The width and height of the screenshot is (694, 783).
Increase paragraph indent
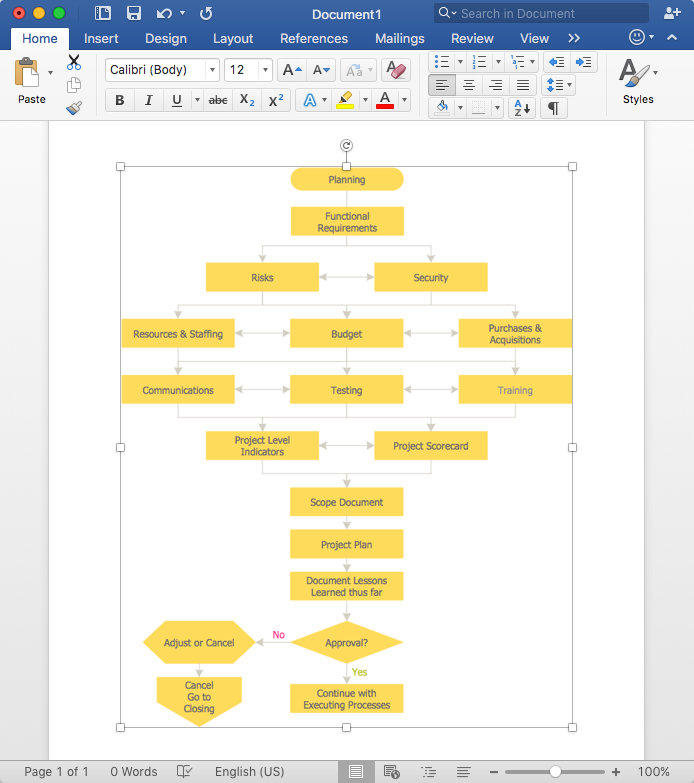tap(583, 62)
